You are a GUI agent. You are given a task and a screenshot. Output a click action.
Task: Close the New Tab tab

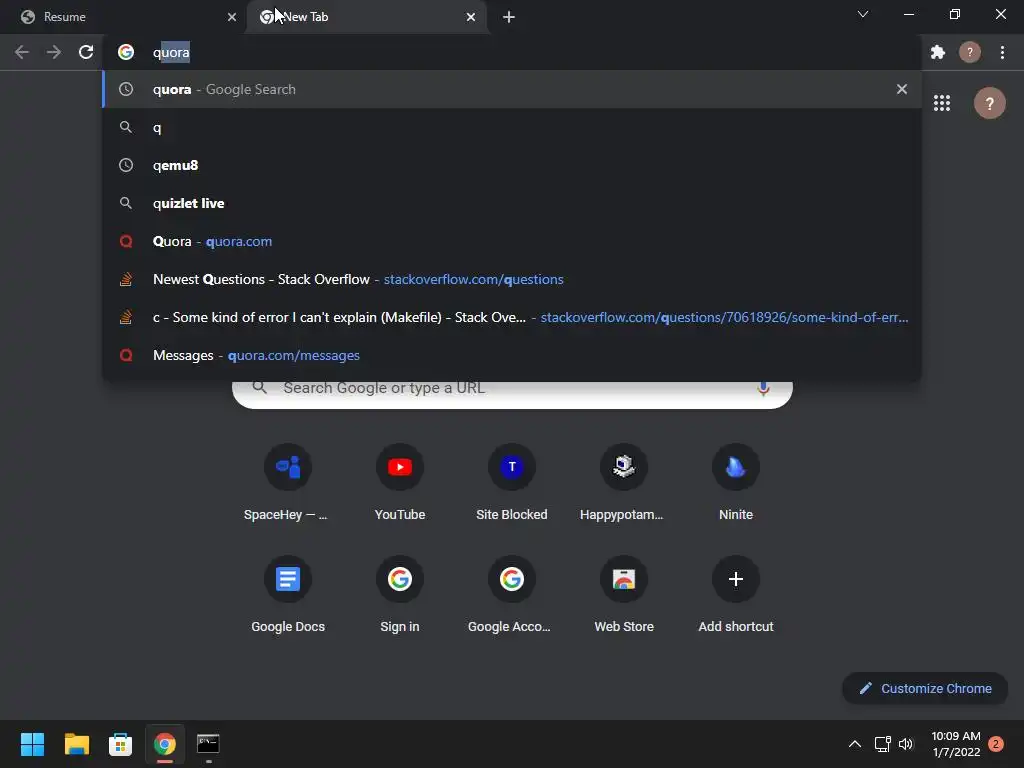pos(471,17)
